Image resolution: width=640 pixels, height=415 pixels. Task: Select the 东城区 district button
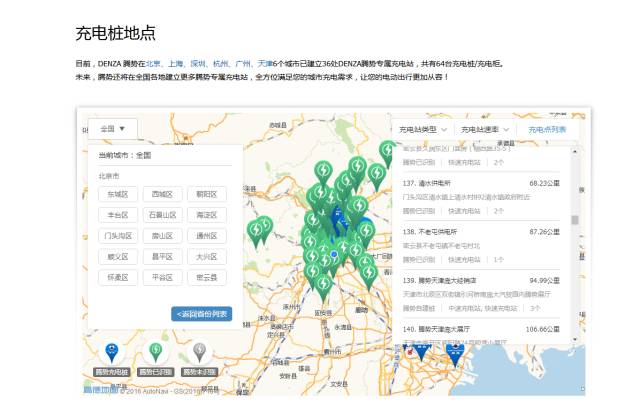tap(118, 194)
